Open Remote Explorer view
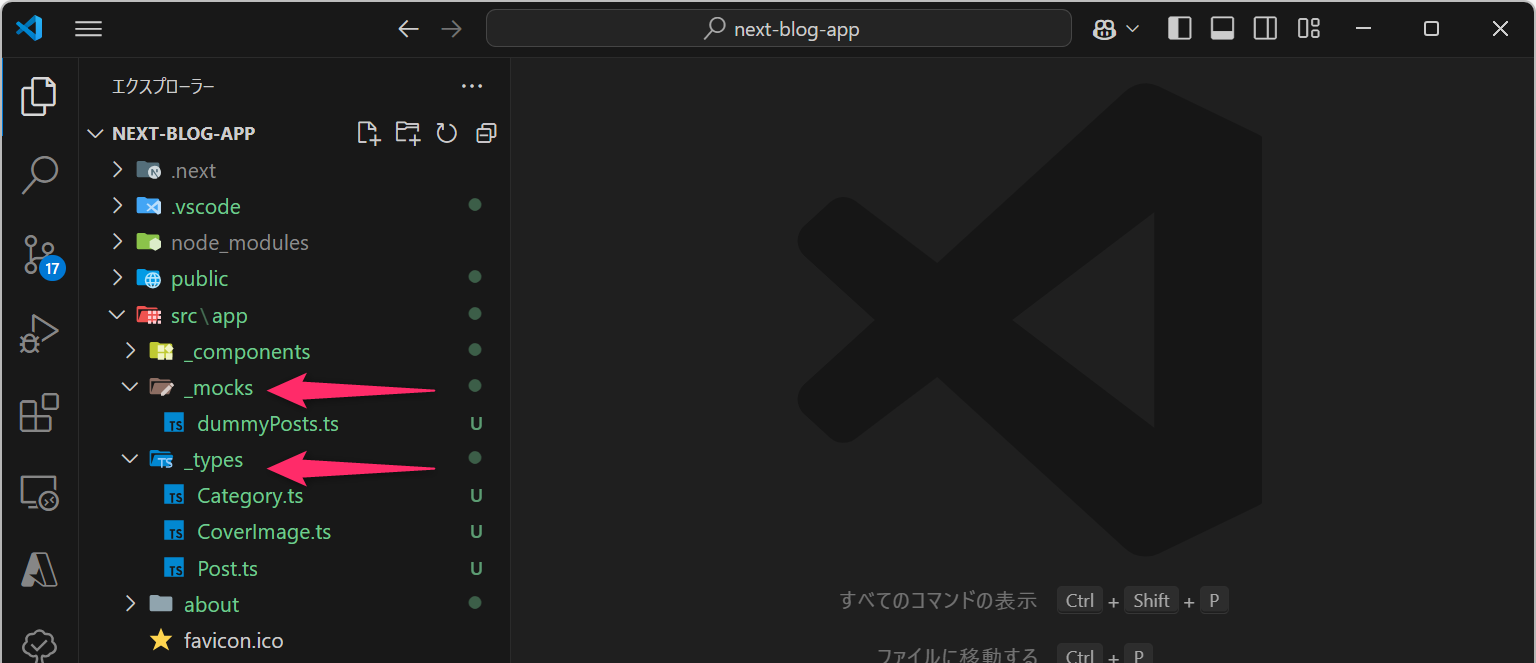1536x663 pixels. (39, 493)
